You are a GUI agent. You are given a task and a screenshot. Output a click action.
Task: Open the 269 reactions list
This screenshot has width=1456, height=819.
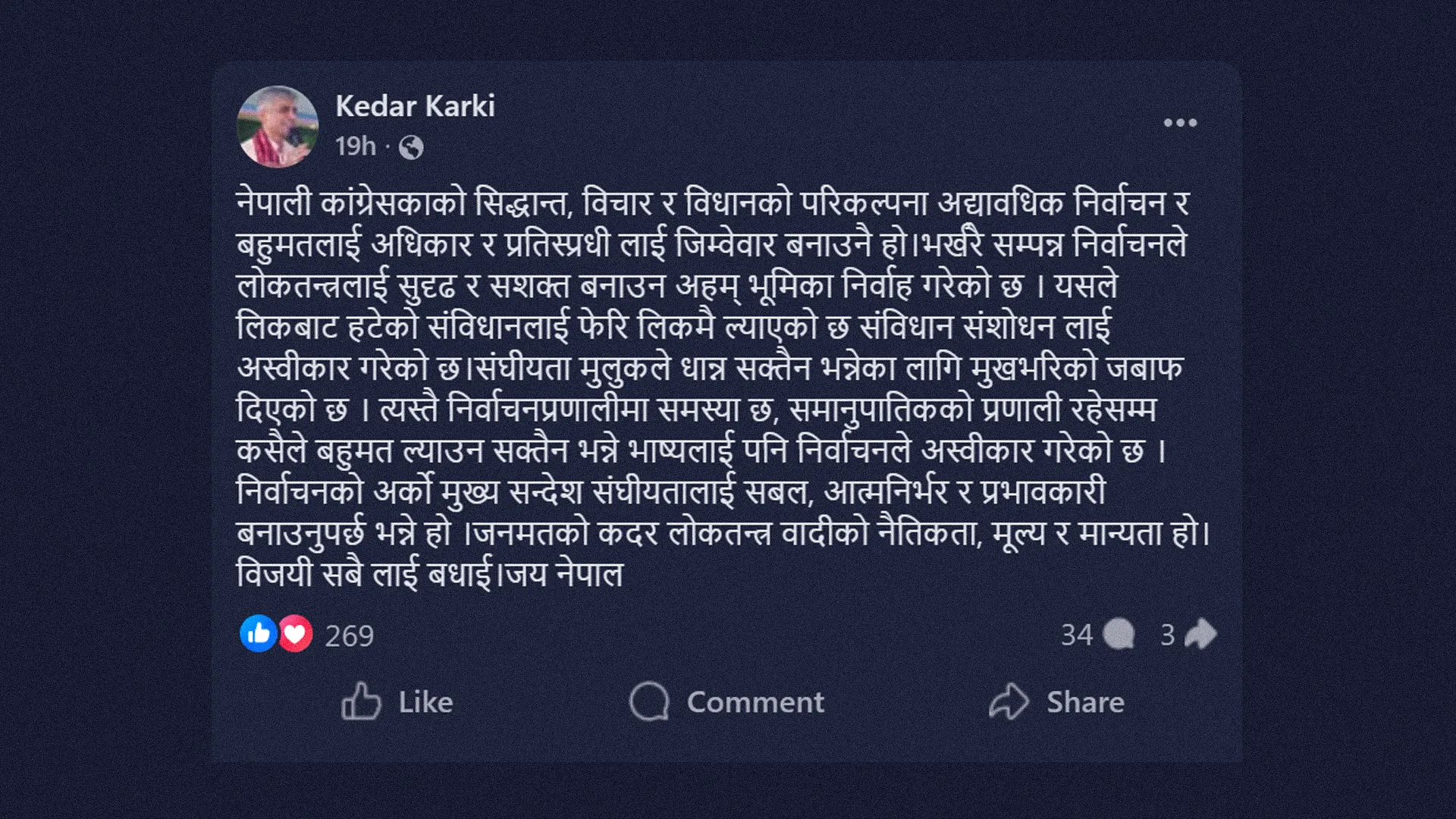tap(350, 635)
